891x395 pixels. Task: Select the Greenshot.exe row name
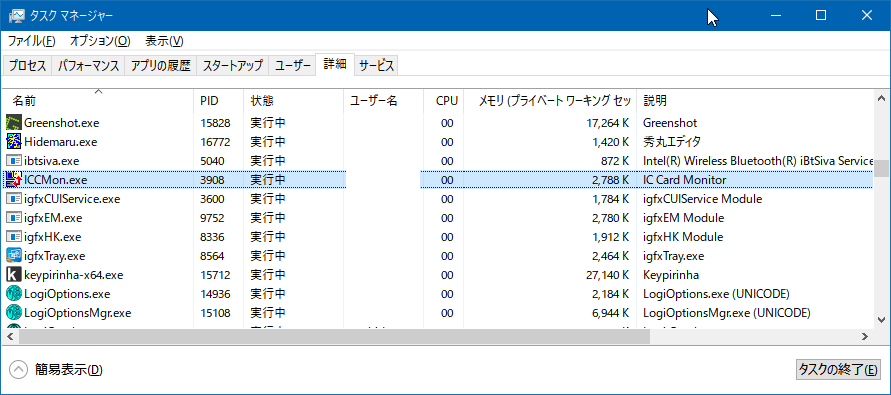(61, 122)
